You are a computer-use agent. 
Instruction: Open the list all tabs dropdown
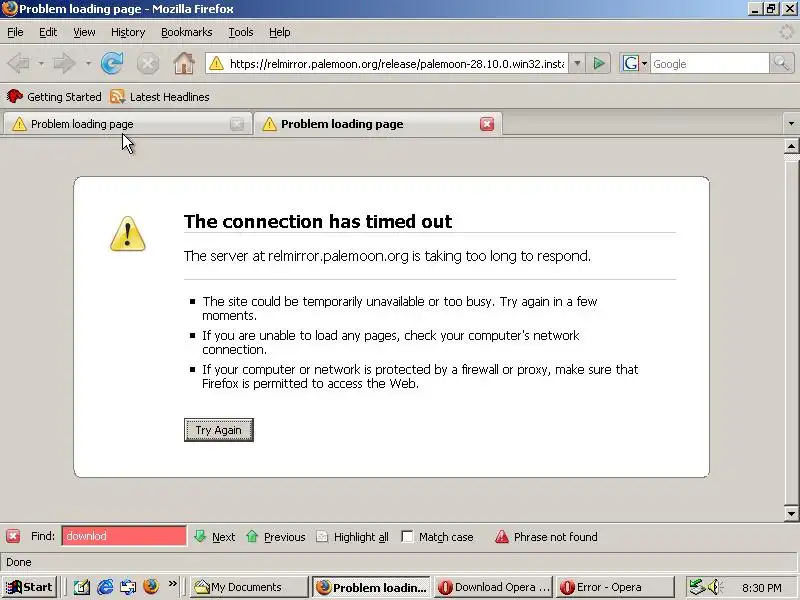pos(791,123)
